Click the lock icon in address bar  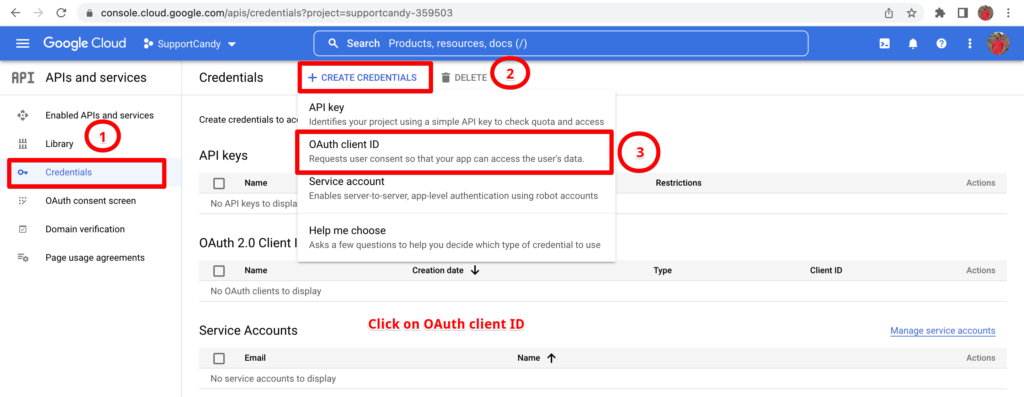click(90, 12)
